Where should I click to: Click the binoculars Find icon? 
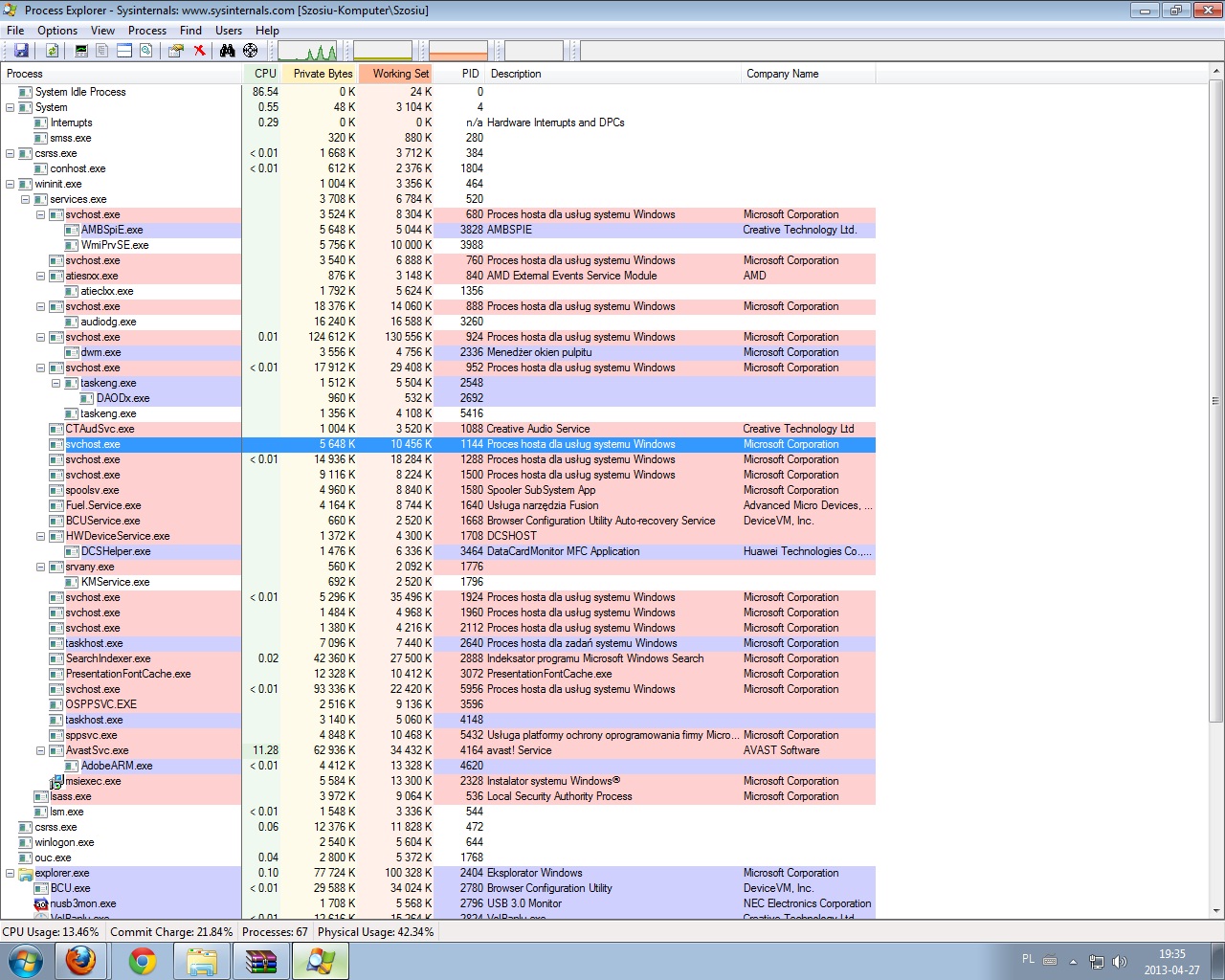228,51
